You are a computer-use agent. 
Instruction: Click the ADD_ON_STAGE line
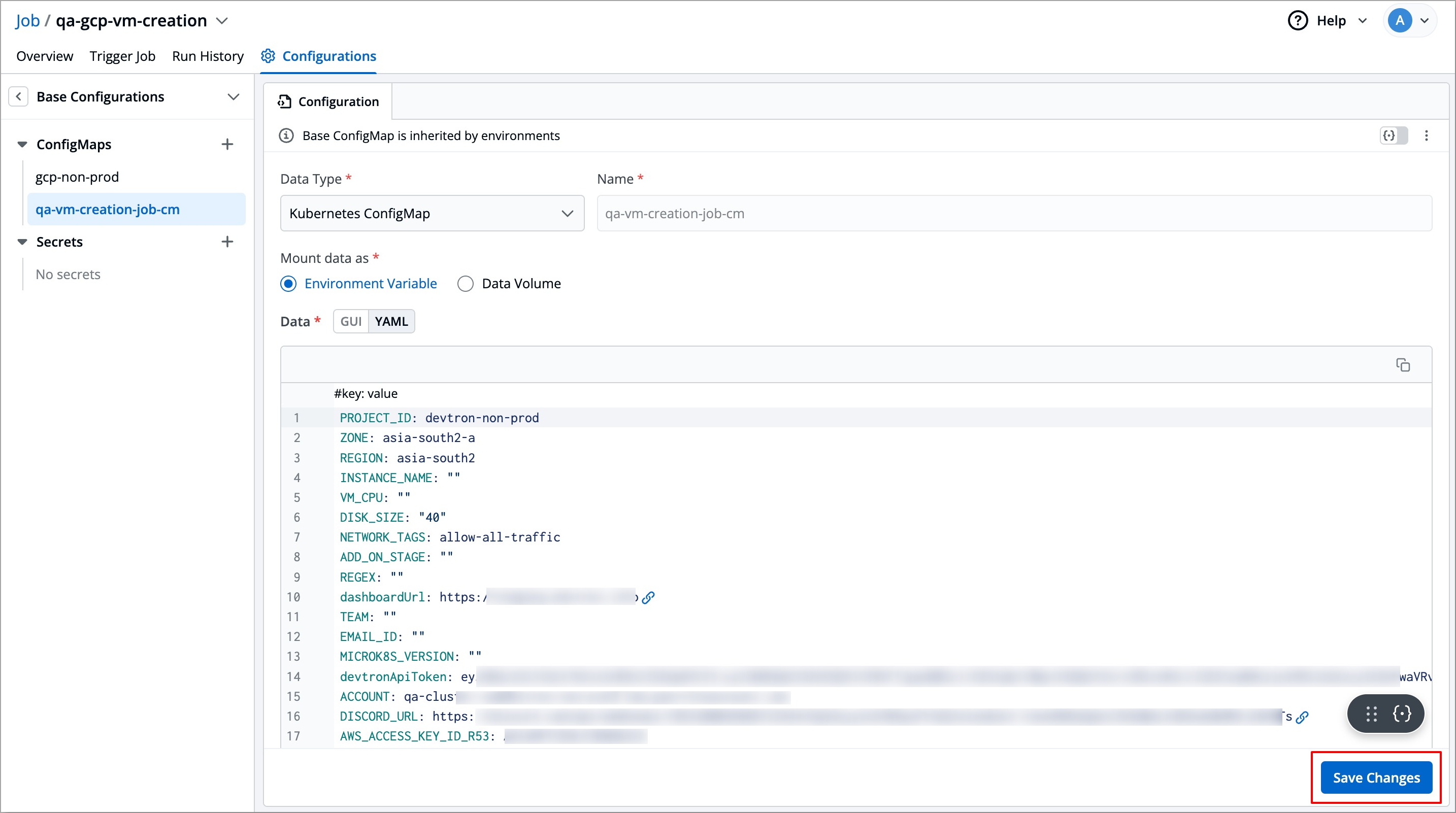click(396, 557)
